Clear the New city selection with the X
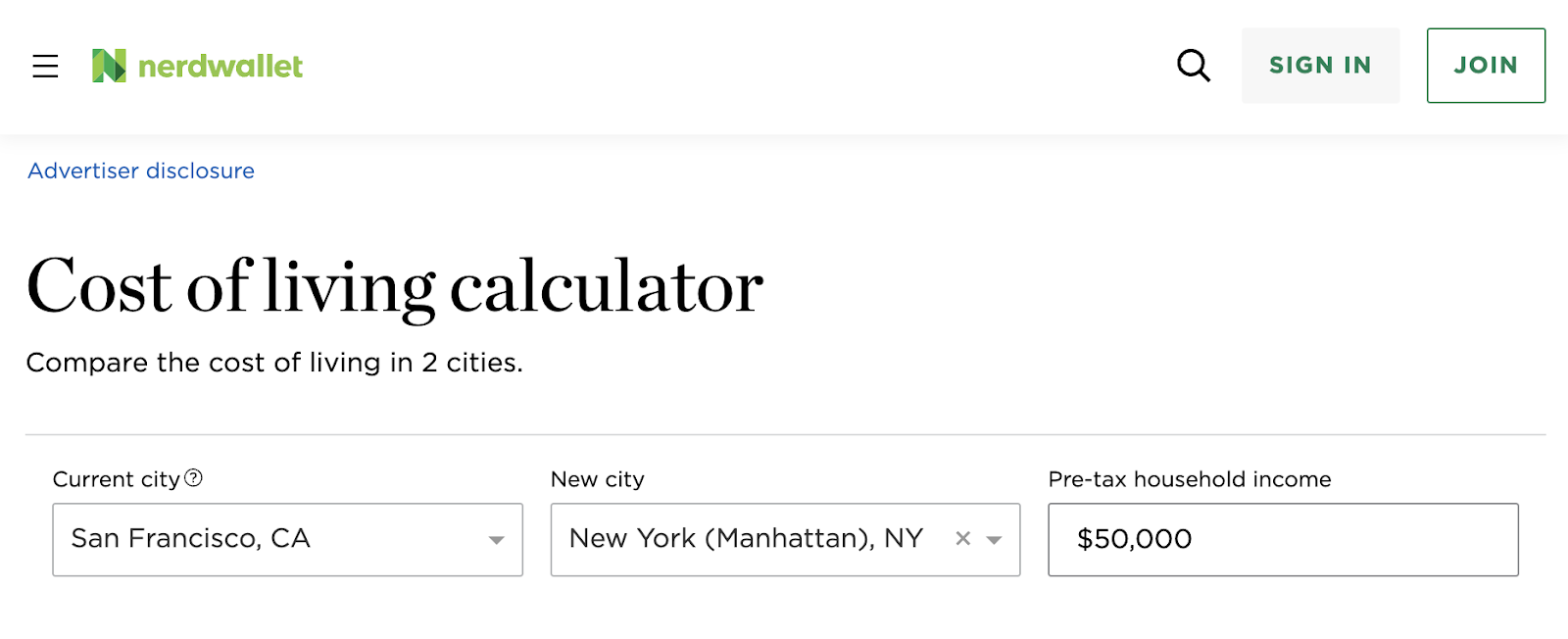Viewport: 1568px width, 639px height. pyautogui.click(x=963, y=538)
